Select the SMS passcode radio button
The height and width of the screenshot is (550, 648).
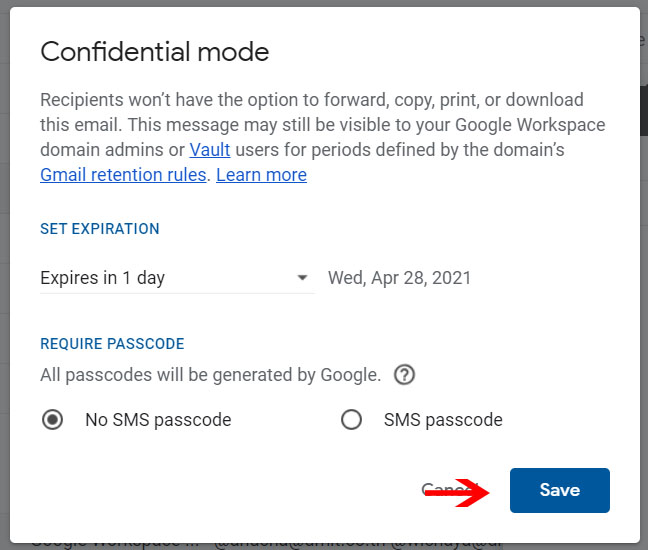click(x=351, y=419)
